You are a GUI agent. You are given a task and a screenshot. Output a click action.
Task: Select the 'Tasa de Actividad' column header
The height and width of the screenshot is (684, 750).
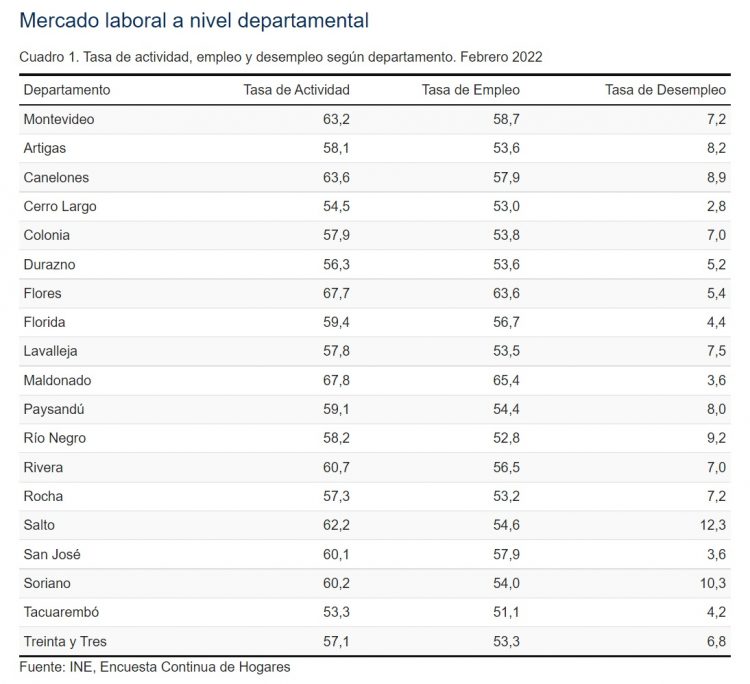[296, 90]
